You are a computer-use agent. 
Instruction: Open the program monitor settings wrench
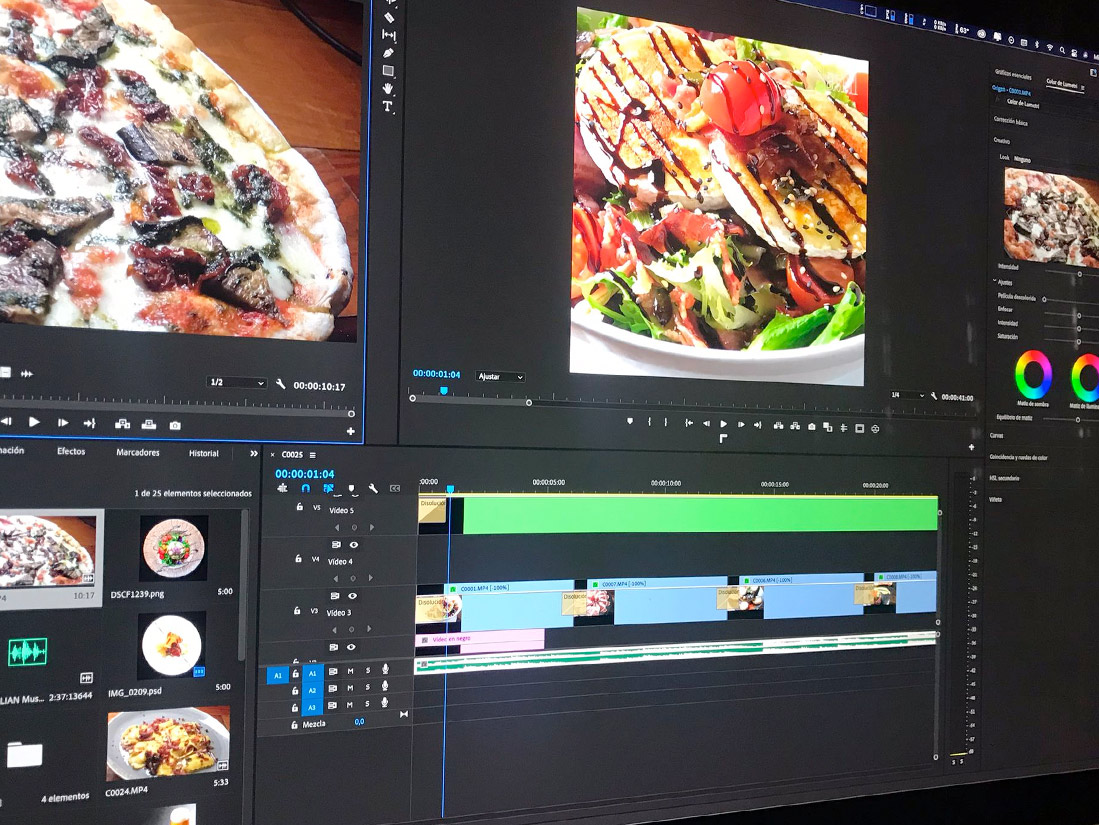[x=934, y=396]
